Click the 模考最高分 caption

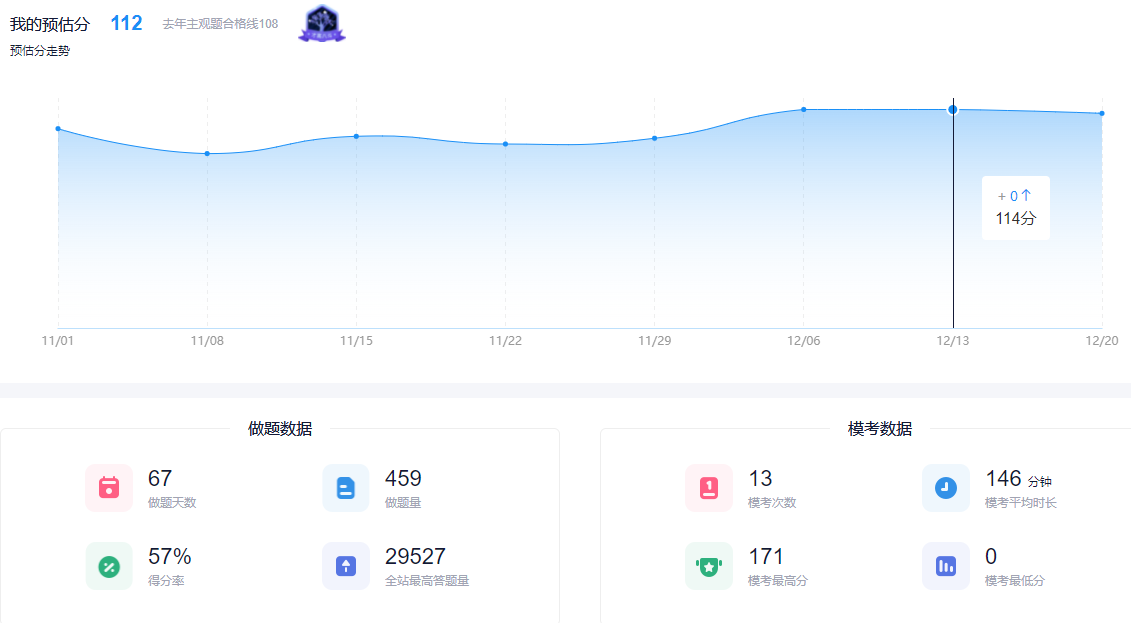pos(778,580)
